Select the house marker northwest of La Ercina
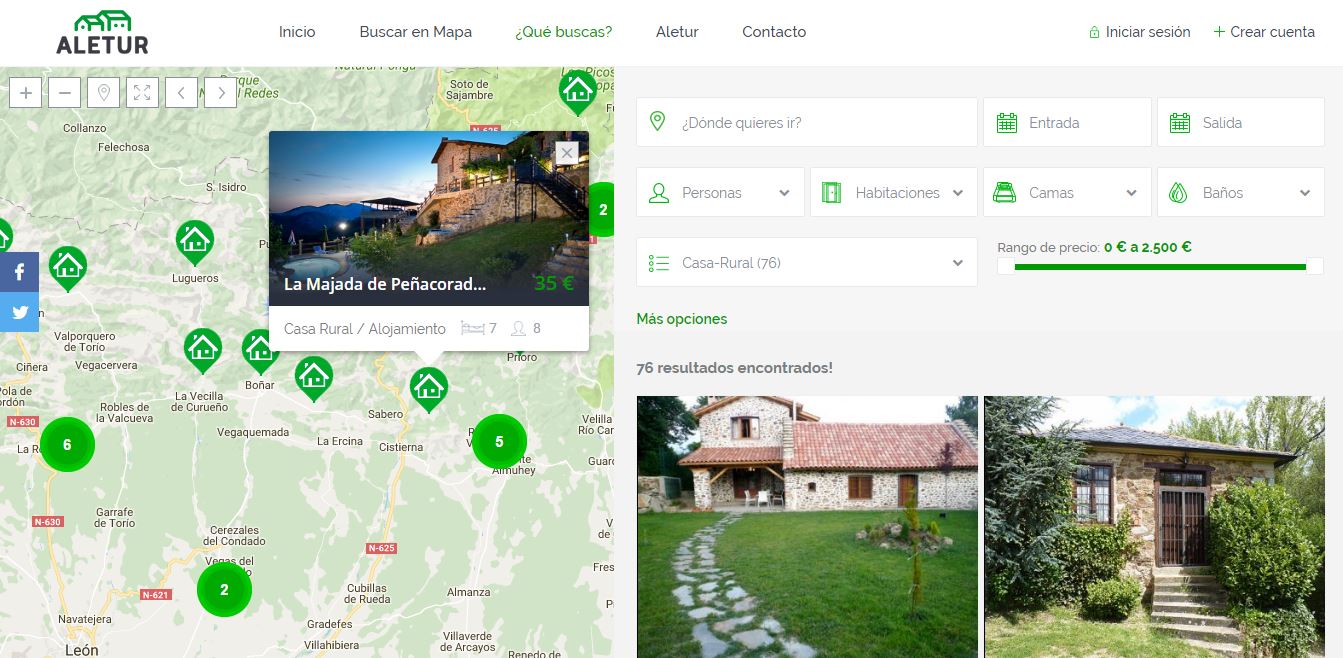1343x658 pixels. tap(314, 378)
